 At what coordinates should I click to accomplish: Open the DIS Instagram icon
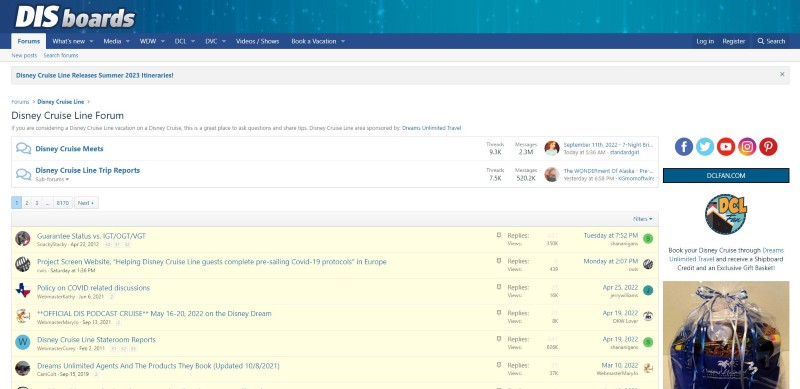747,147
